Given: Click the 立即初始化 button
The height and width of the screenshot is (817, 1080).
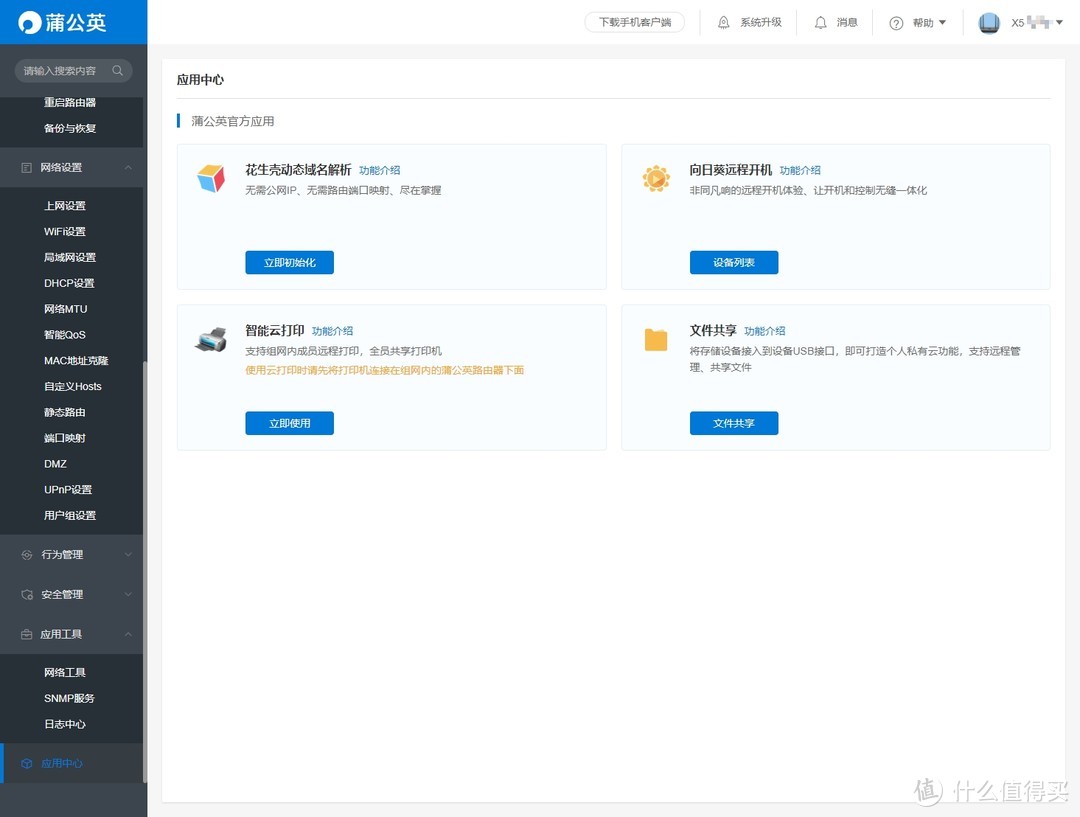Looking at the screenshot, I should (289, 262).
